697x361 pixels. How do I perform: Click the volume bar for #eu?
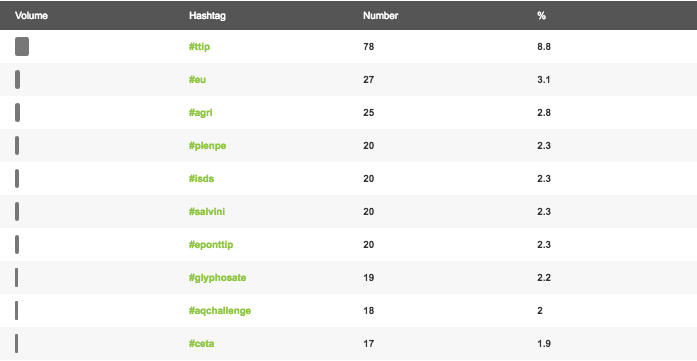[x=17, y=80]
